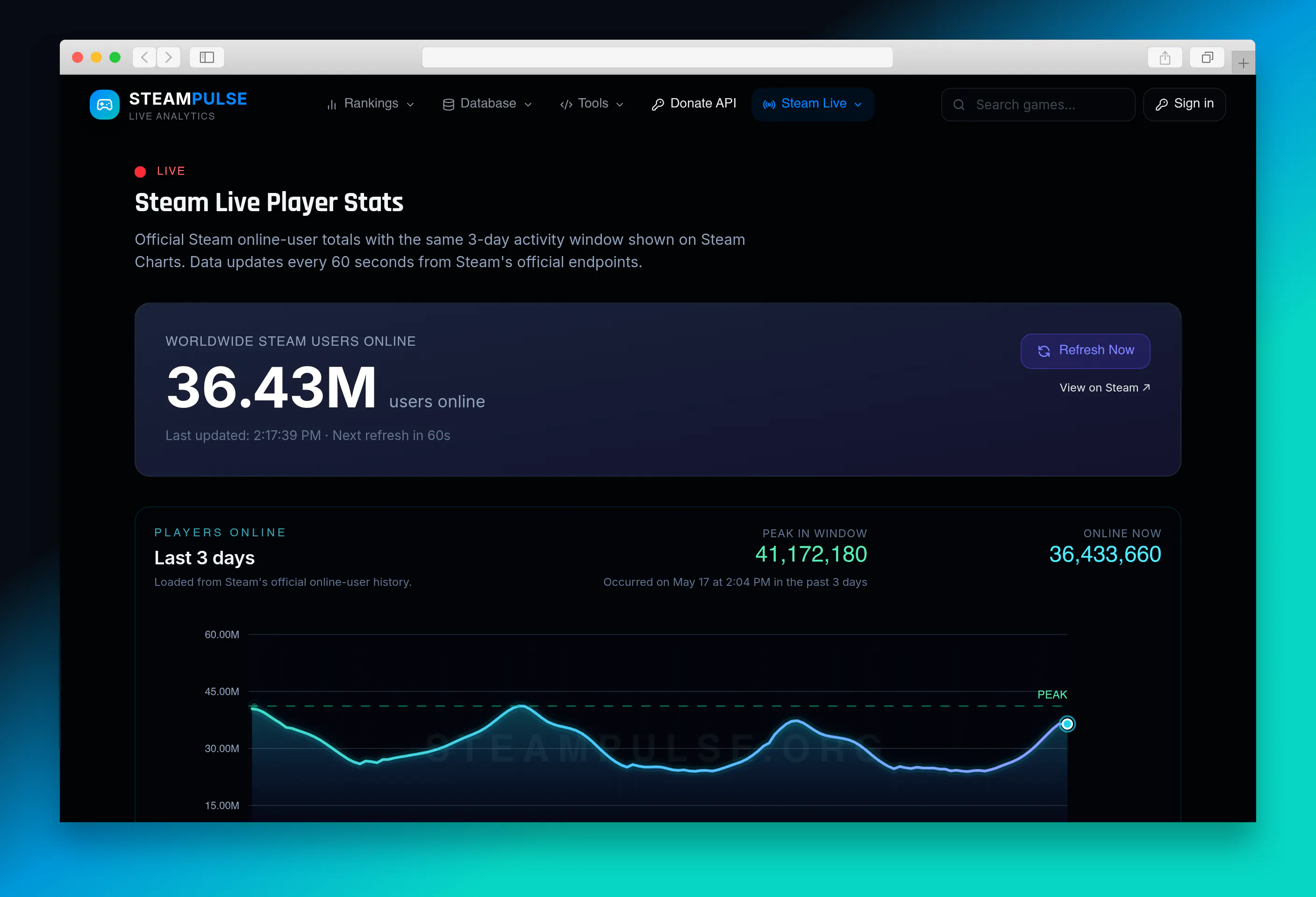Screen dimensions: 1316x897
Task: Open a new browser tab
Action: click(x=1243, y=63)
